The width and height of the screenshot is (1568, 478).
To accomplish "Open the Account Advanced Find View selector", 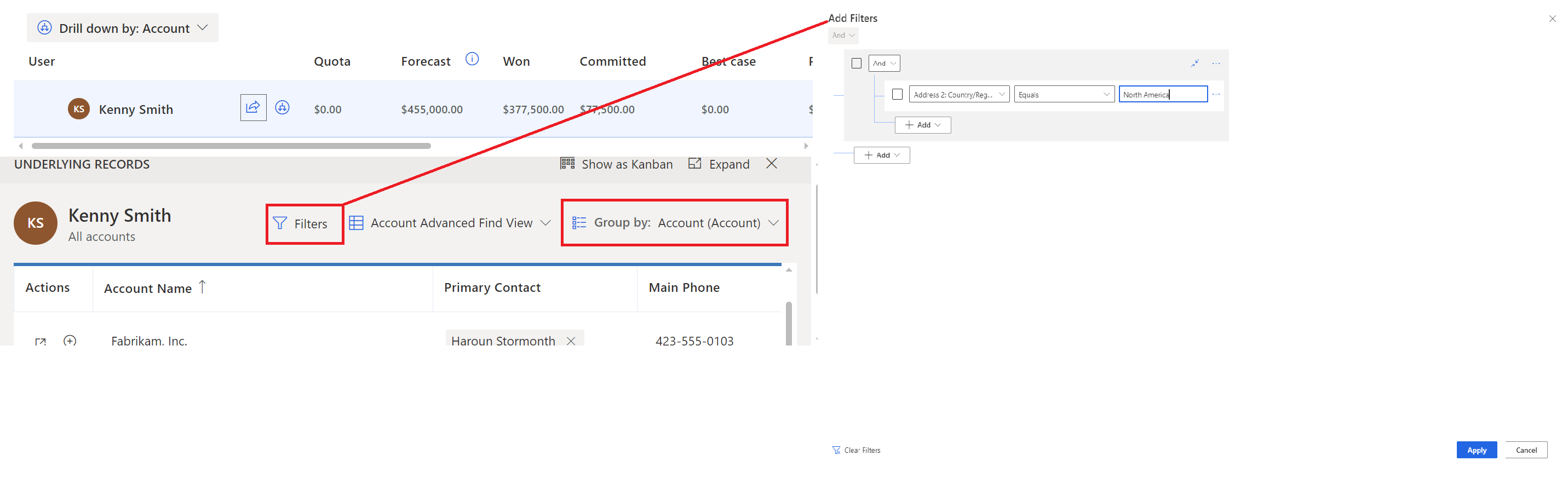I will [450, 223].
